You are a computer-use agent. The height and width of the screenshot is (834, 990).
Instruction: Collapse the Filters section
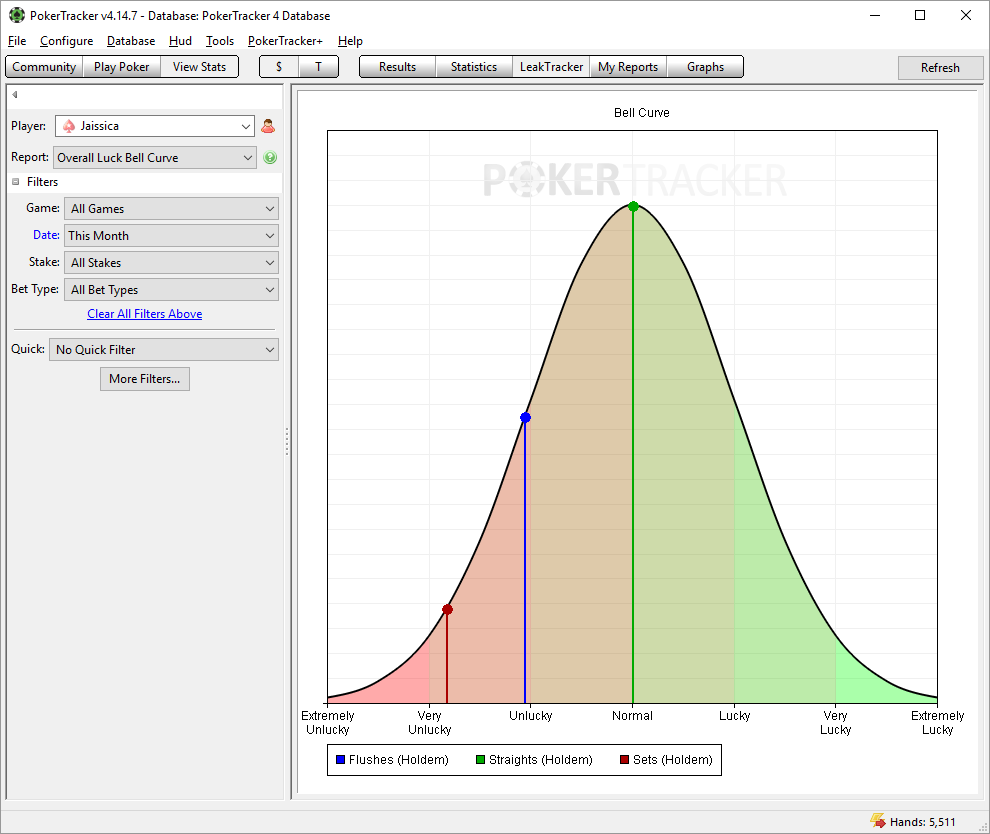tap(16, 182)
